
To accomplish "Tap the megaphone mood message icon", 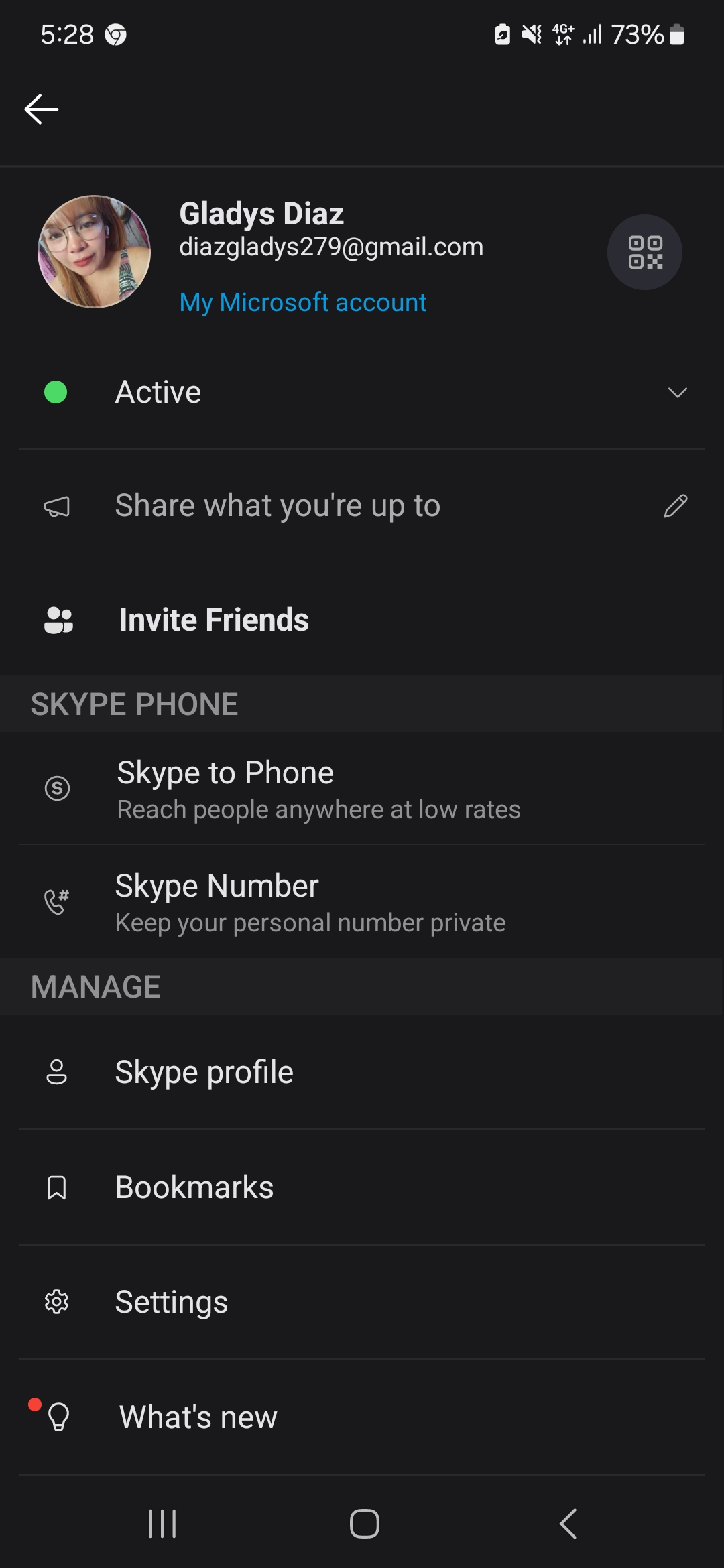I will [57, 507].
